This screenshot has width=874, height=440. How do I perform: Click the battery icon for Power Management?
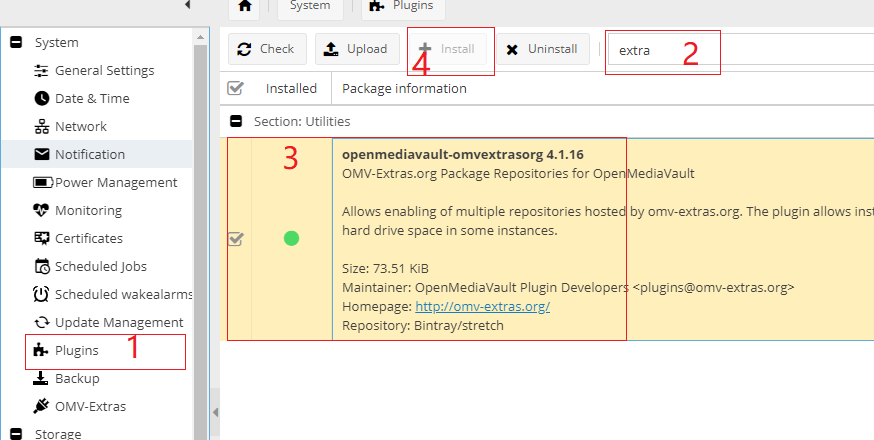coord(42,182)
